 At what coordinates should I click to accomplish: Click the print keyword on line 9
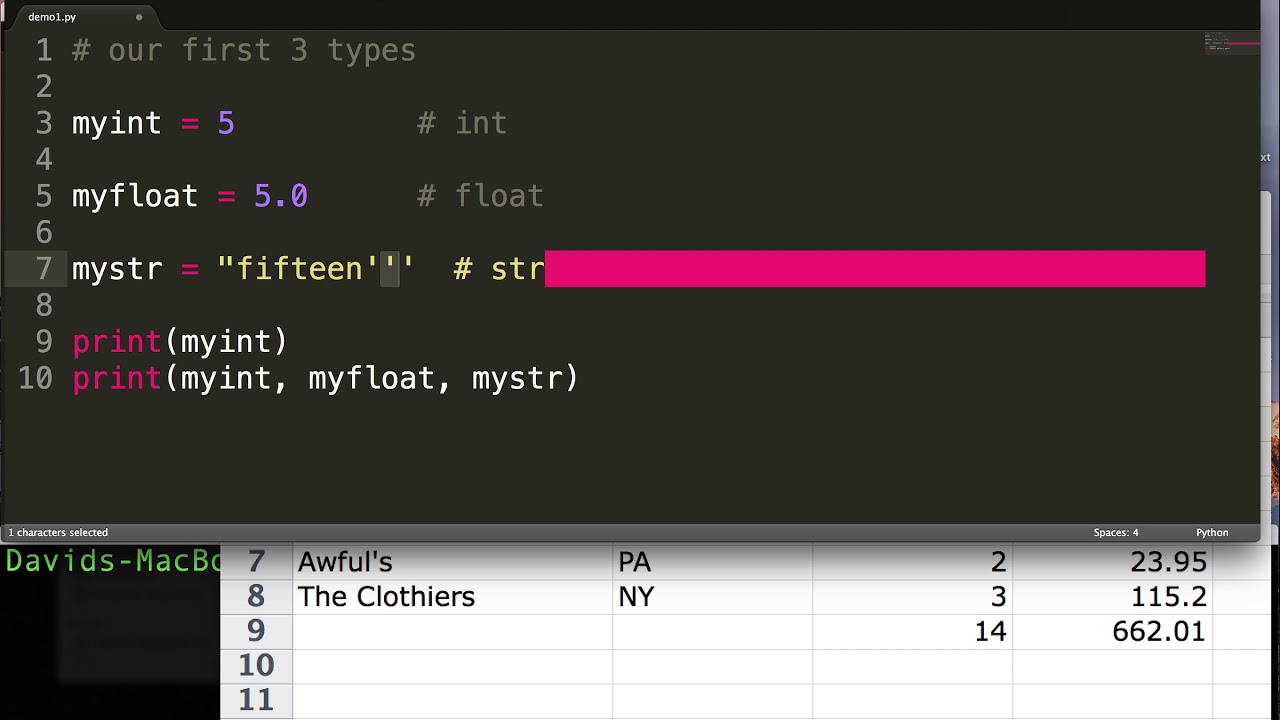[x=118, y=342]
